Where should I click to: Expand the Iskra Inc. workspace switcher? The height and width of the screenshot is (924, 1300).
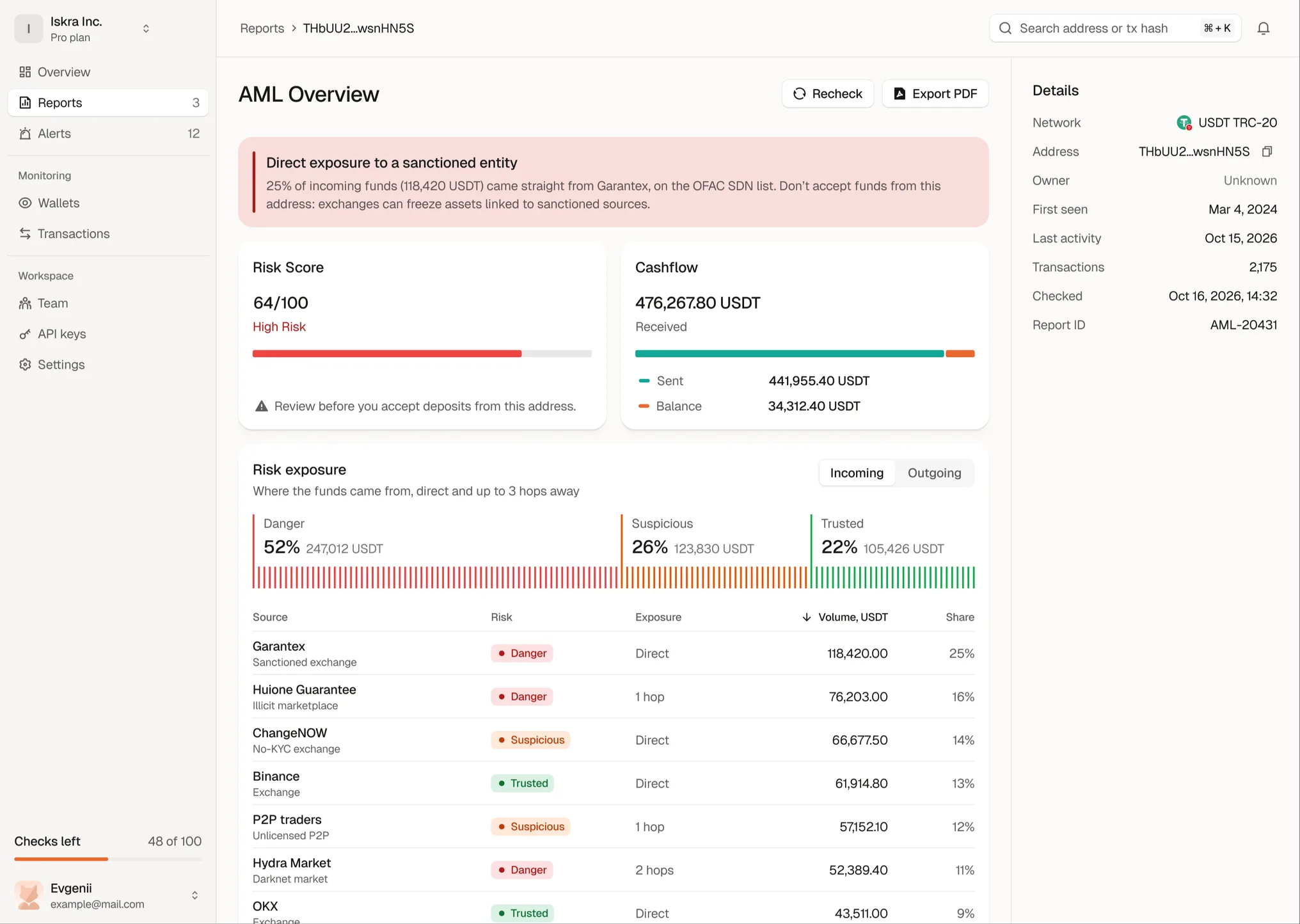(146, 29)
